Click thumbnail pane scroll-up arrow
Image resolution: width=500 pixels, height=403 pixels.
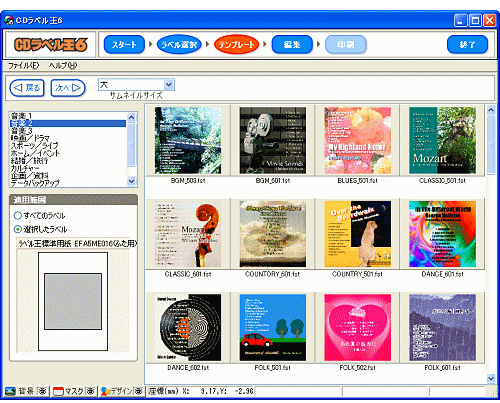coord(491,109)
